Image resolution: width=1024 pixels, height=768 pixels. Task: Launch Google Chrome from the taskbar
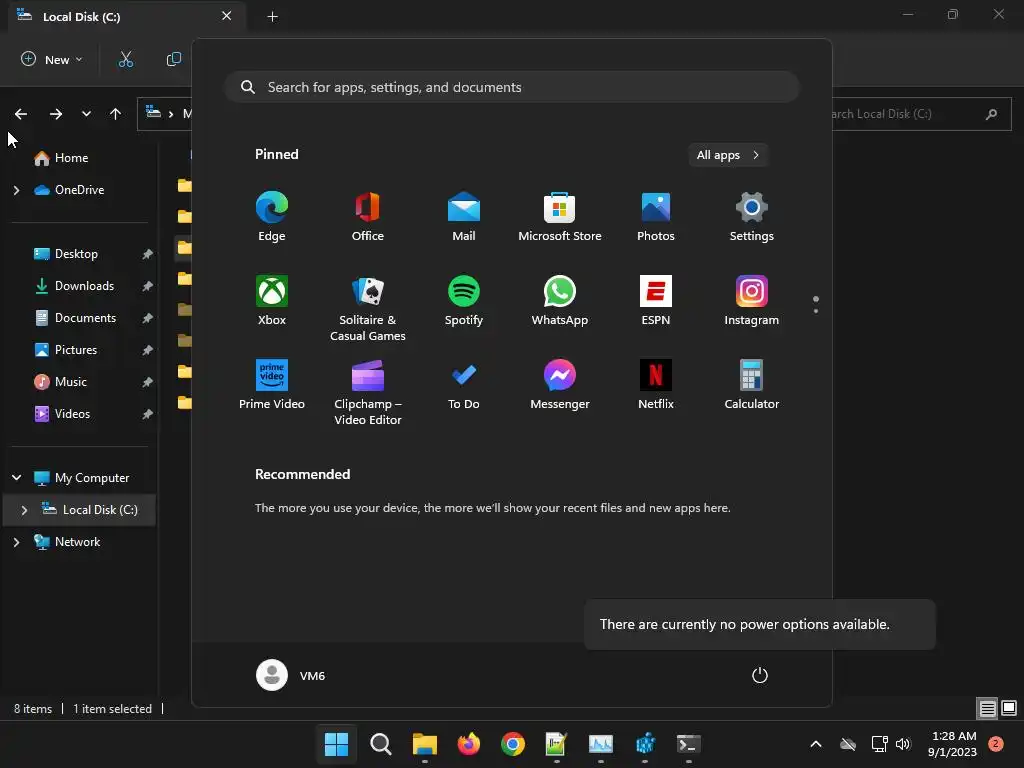(x=513, y=744)
